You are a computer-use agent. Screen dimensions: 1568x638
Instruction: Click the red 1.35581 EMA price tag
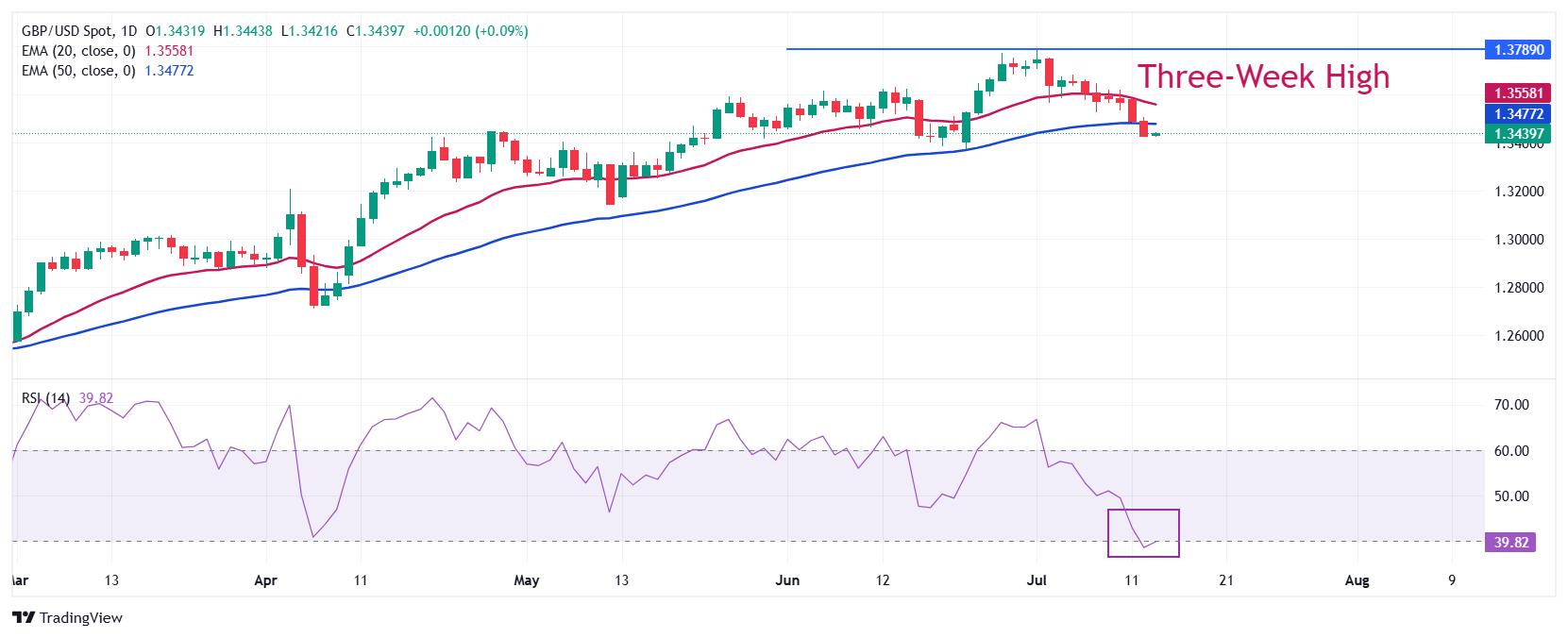click(1517, 92)
